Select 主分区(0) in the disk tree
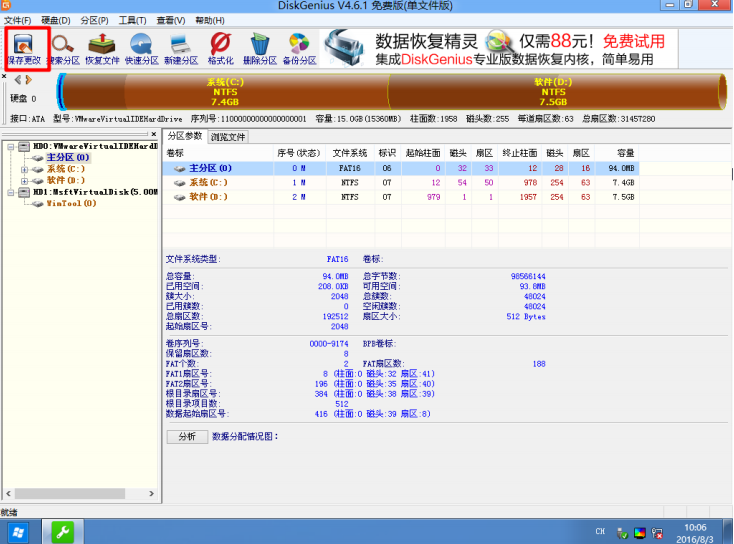The height and width of the screenshot is (544, 734). (68, 157)
